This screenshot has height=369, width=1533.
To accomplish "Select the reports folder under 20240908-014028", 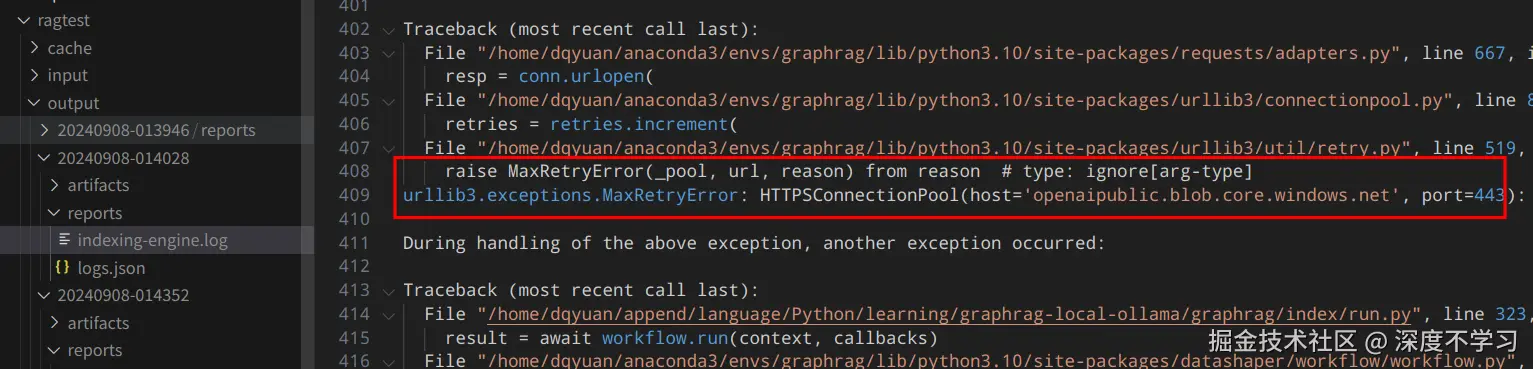I will point(95,213).
